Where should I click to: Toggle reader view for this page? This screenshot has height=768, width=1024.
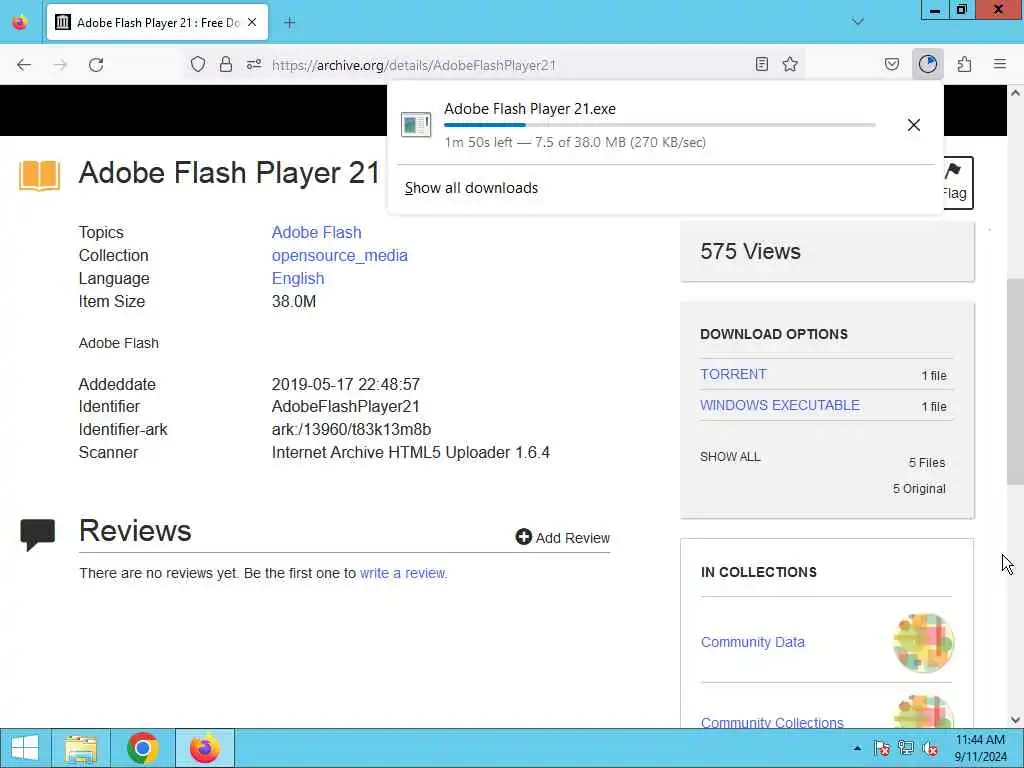click(x=761, y=64)
